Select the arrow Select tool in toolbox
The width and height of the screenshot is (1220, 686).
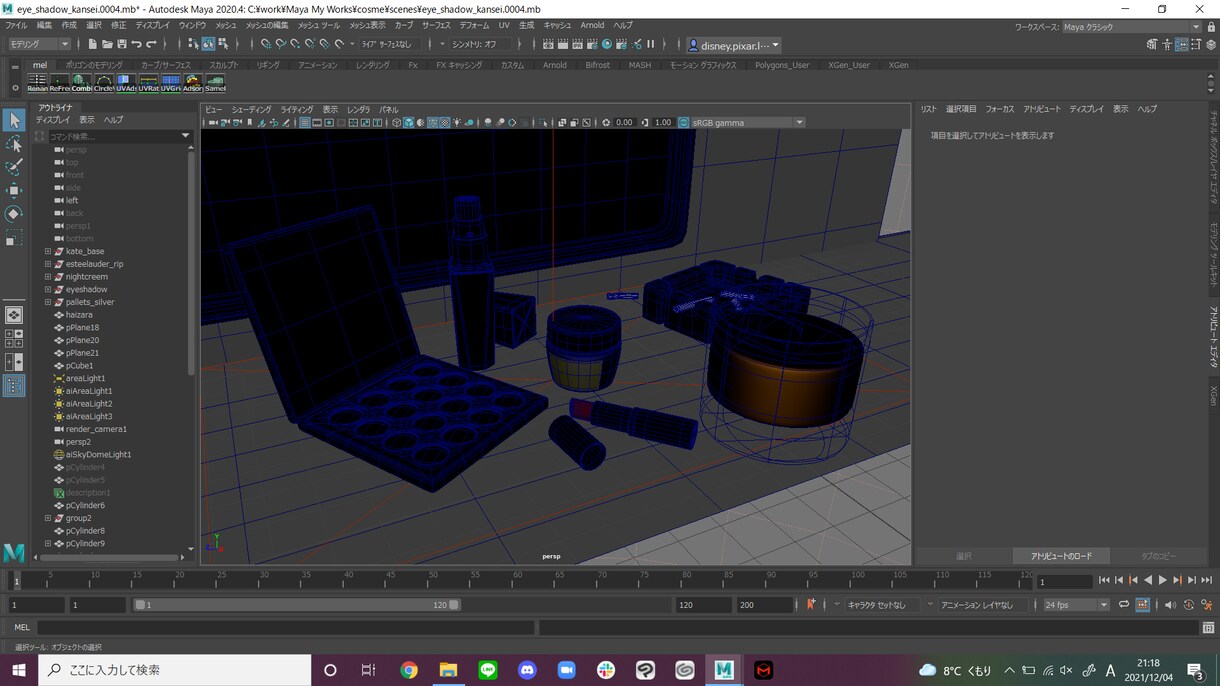[14, 120]
